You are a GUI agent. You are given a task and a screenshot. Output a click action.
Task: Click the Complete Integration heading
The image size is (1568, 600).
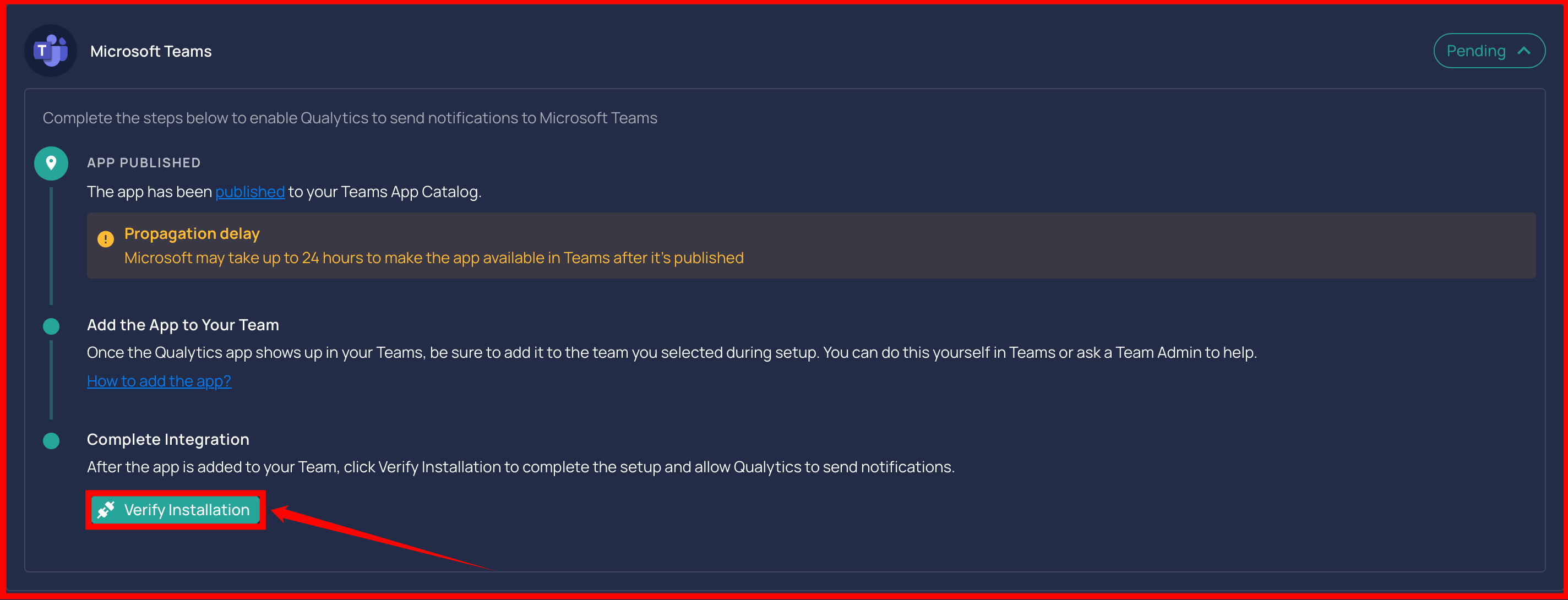tap(168, 439)
